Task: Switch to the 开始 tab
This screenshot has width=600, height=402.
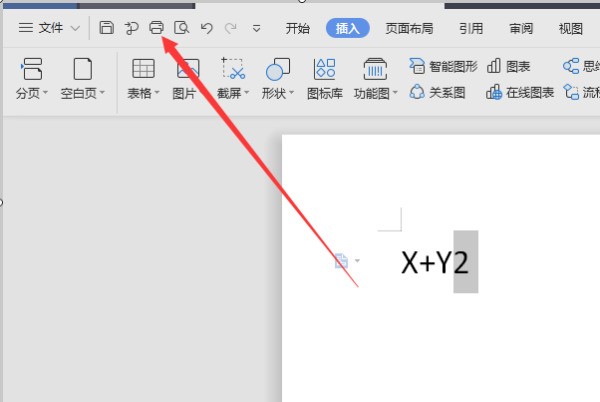Action: pyautogui.click(x=297, y=28)
